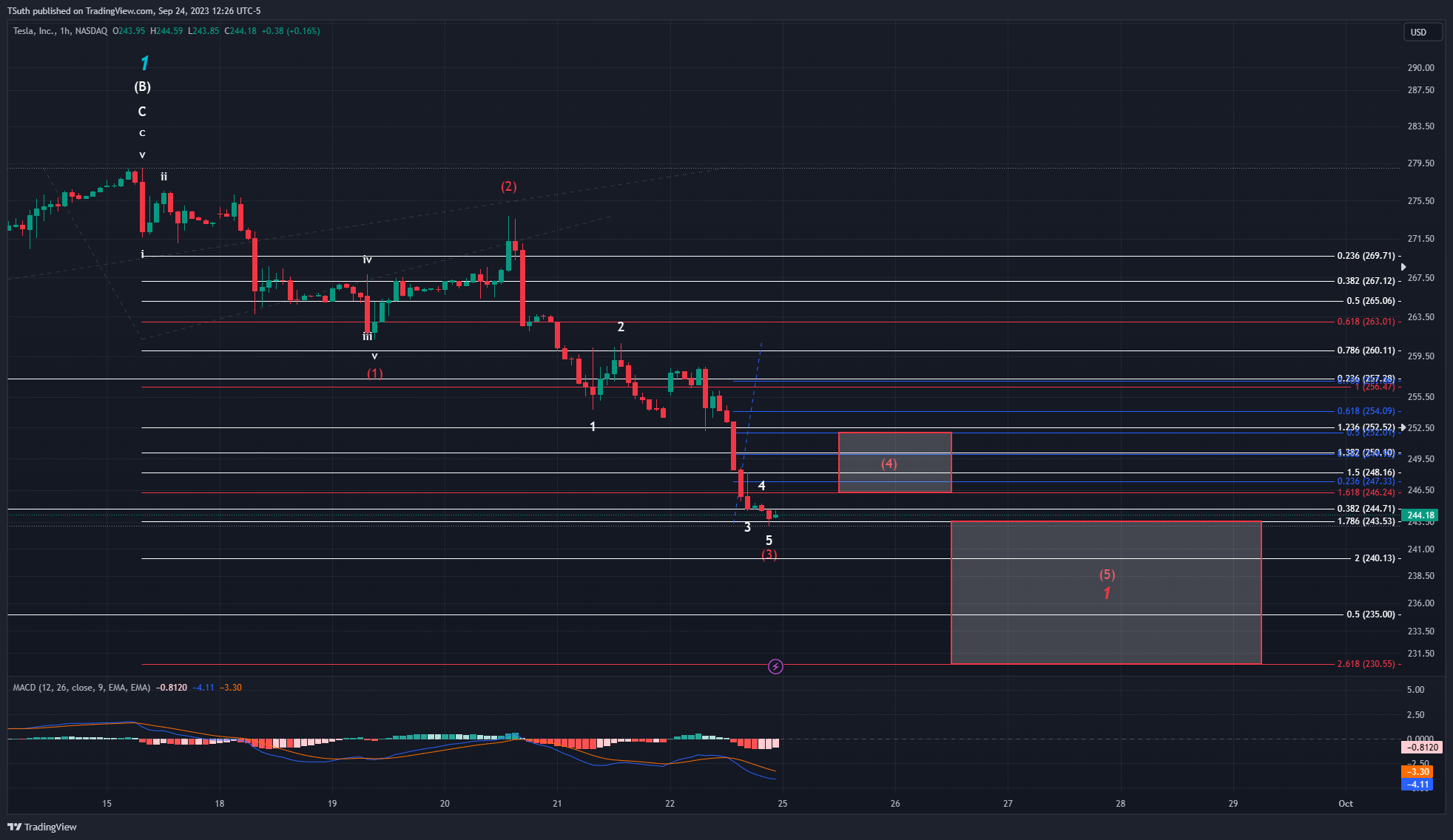Click the Tesla, Inc. symbol title
The width and height of the screenshot is (1453, 840).
tap(34, 31)
